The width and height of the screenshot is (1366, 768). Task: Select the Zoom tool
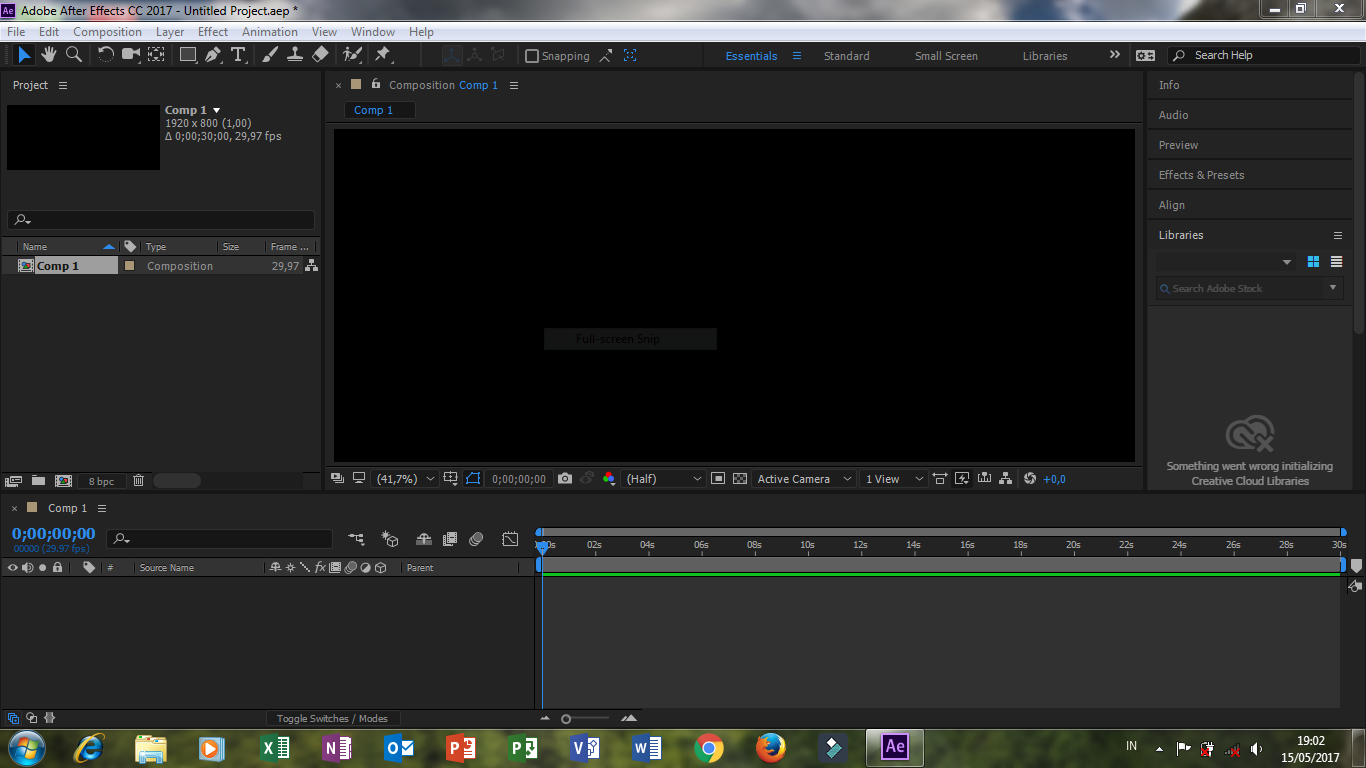pyautogui.click(x=73, y=55)
